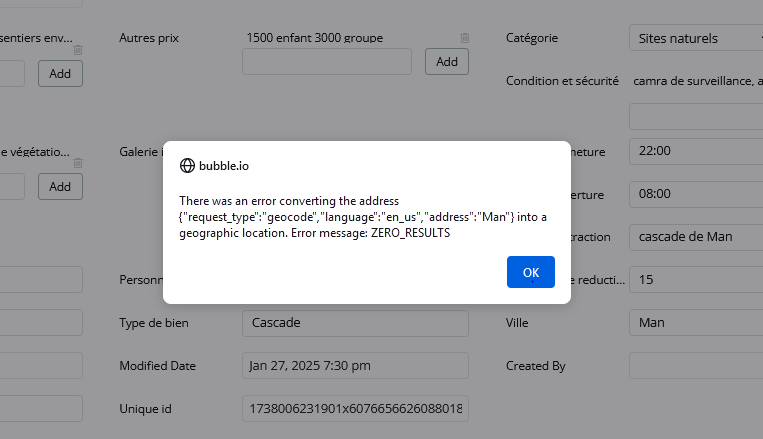Click the Modified Date field
Screen dimensions: 763x439
click(x=355, y=366)
